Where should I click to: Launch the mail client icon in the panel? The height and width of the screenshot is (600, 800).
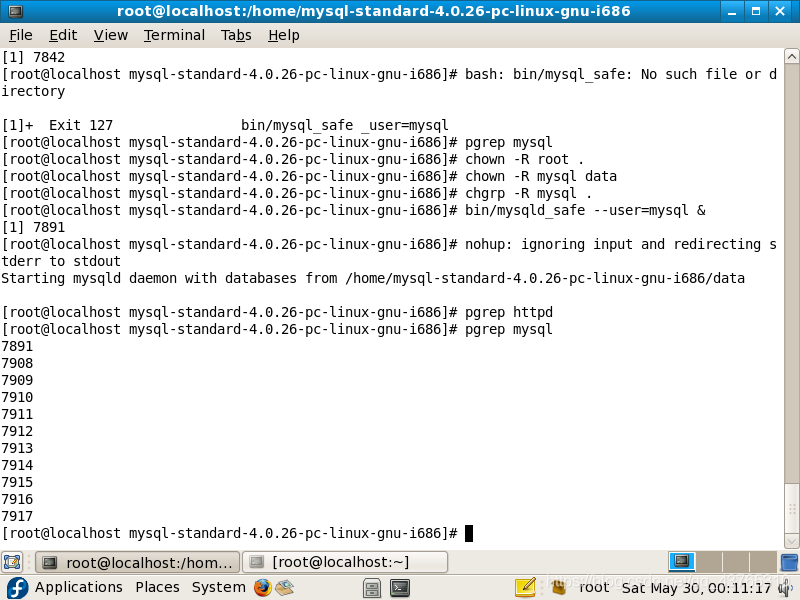(285, 588)
